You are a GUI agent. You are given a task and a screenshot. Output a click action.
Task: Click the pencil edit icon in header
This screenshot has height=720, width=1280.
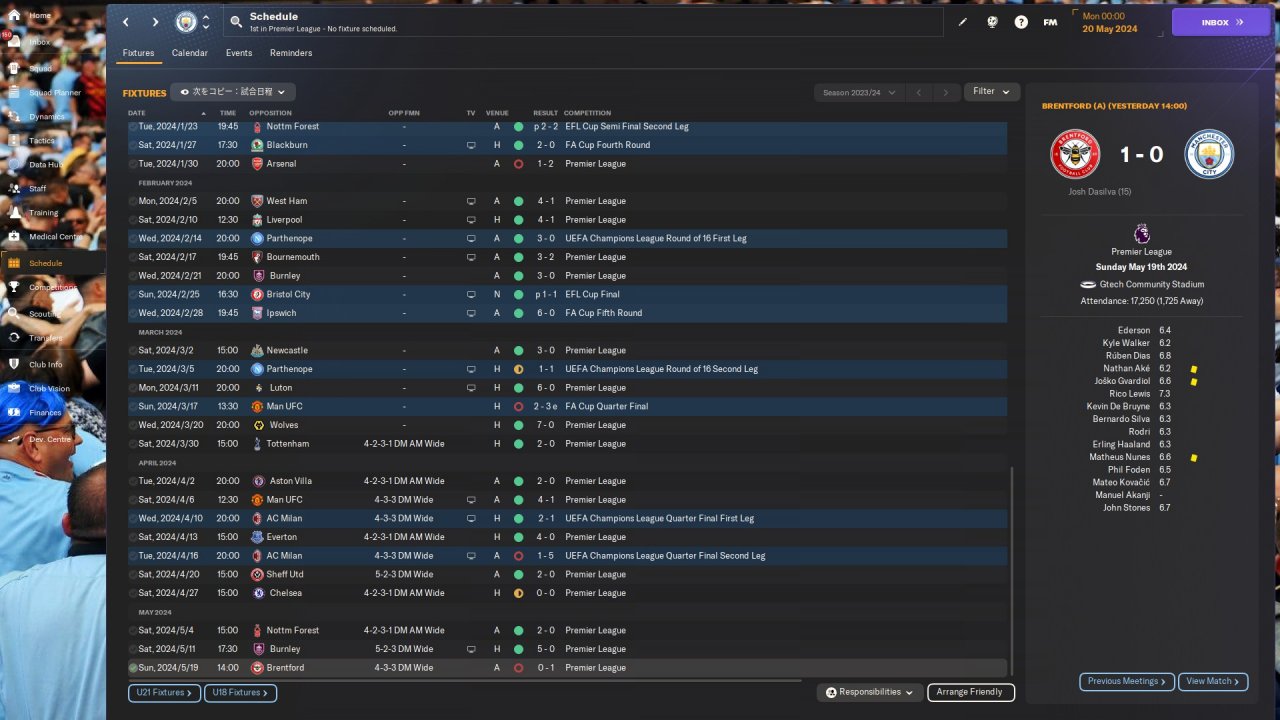tap(963, 22)
